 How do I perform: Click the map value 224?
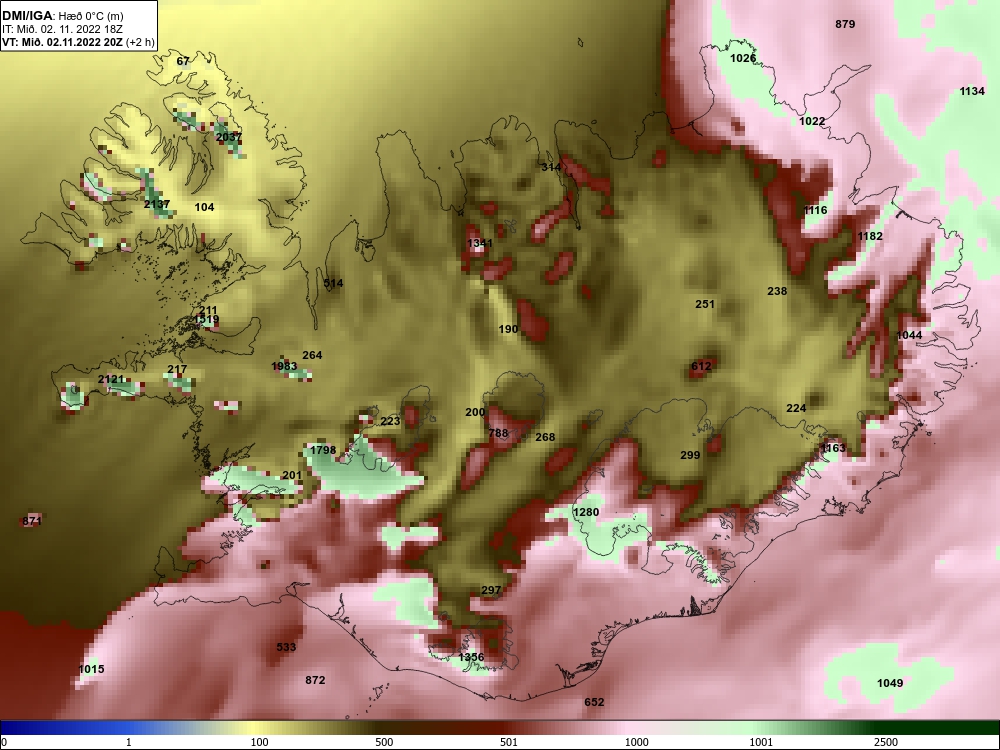[x=796, y=408]
